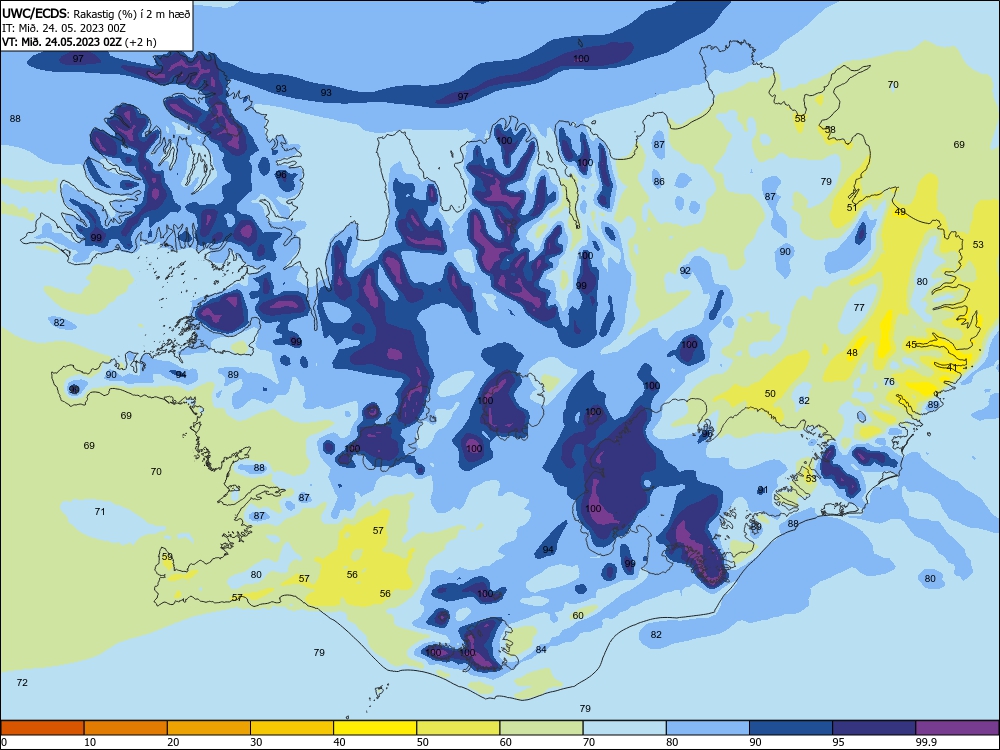Viewport: 1000px width, 750px height.
Task: Click the map value 92 in the north-central area
Action: (685, 270)
